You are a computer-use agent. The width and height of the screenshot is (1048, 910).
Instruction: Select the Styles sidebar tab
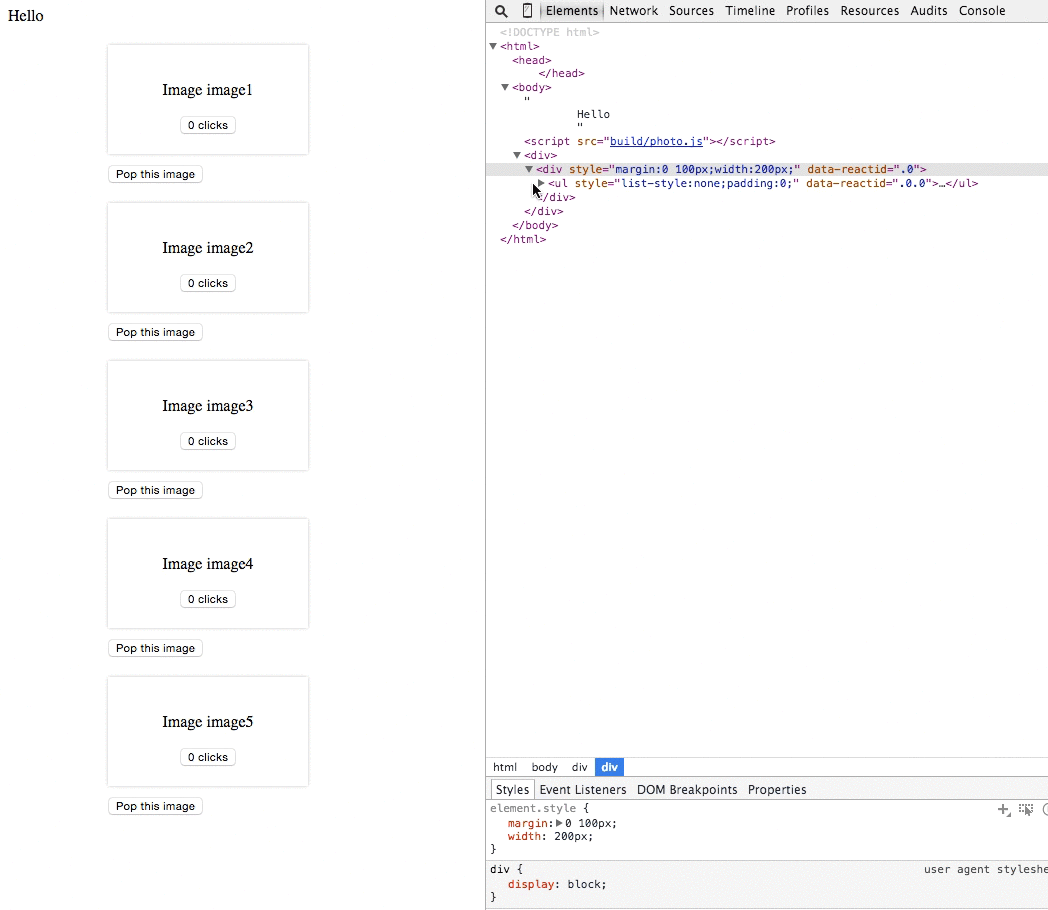pos(513,789)
